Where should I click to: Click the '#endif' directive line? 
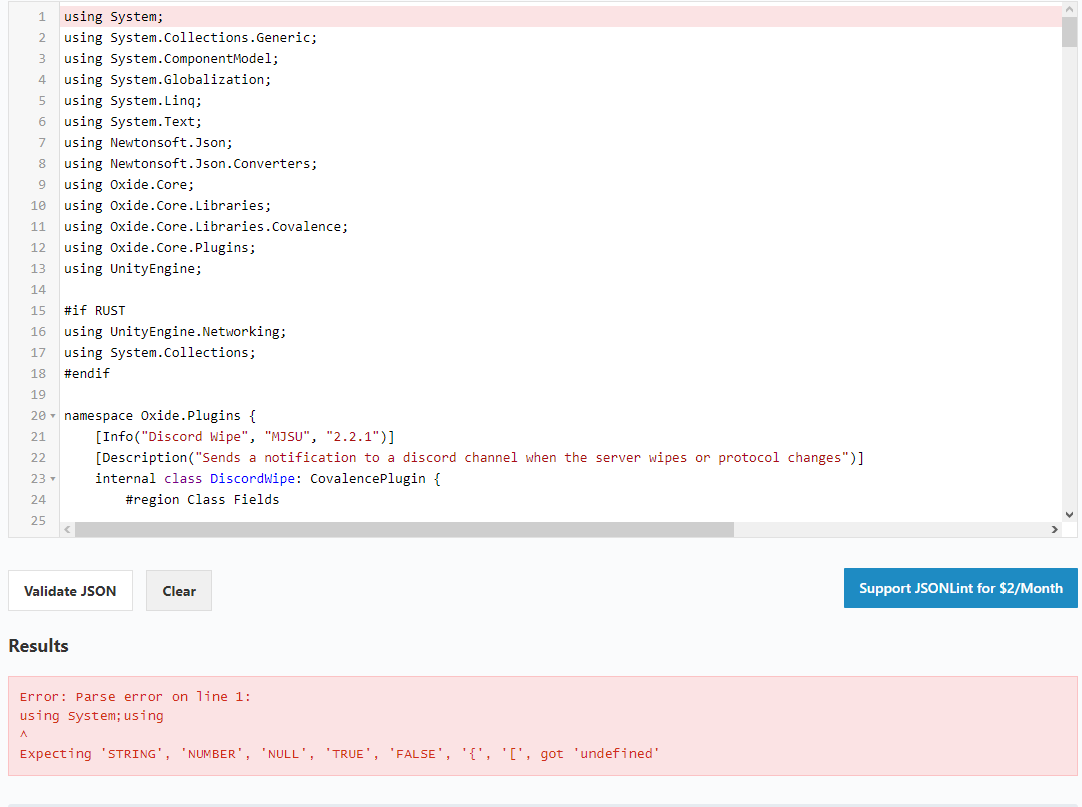click(x=87, y=373)
